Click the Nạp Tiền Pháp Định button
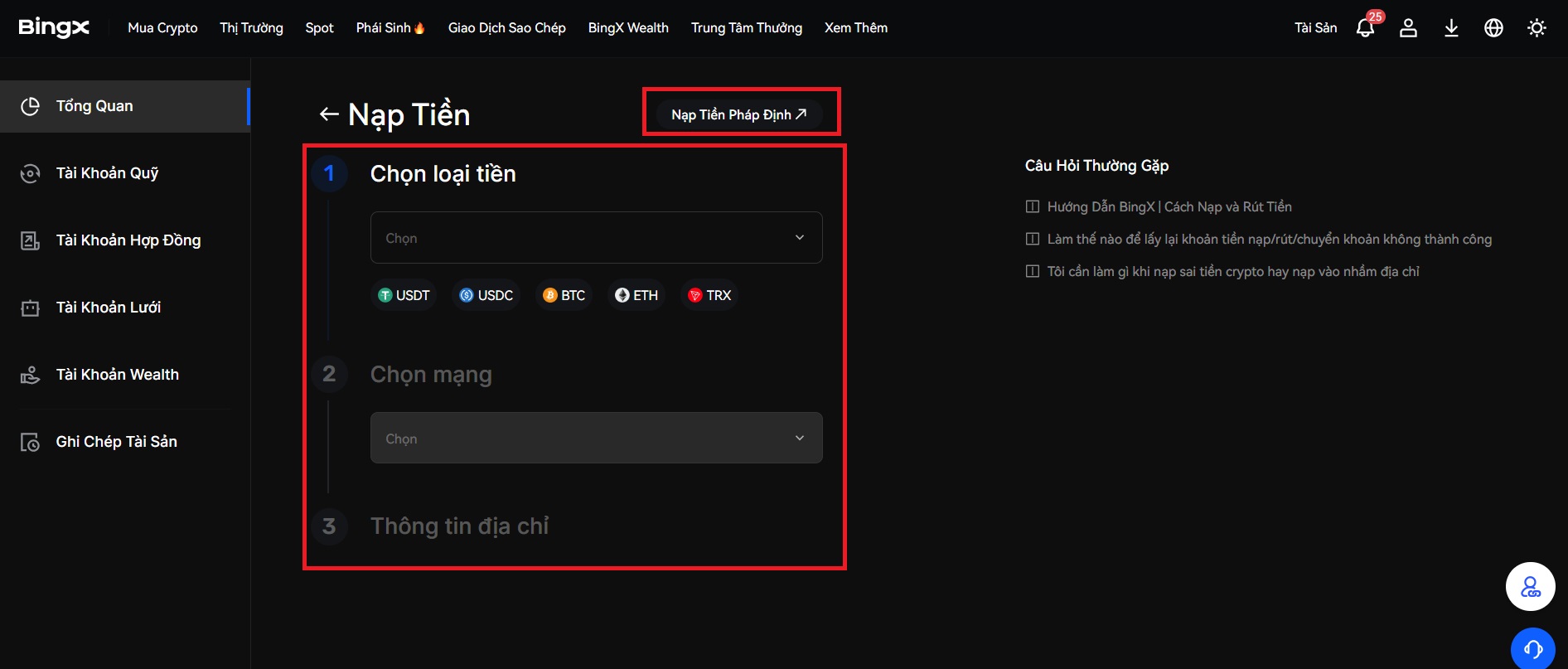The width and height of the screenshot is (1568, 669). [739, 114]
